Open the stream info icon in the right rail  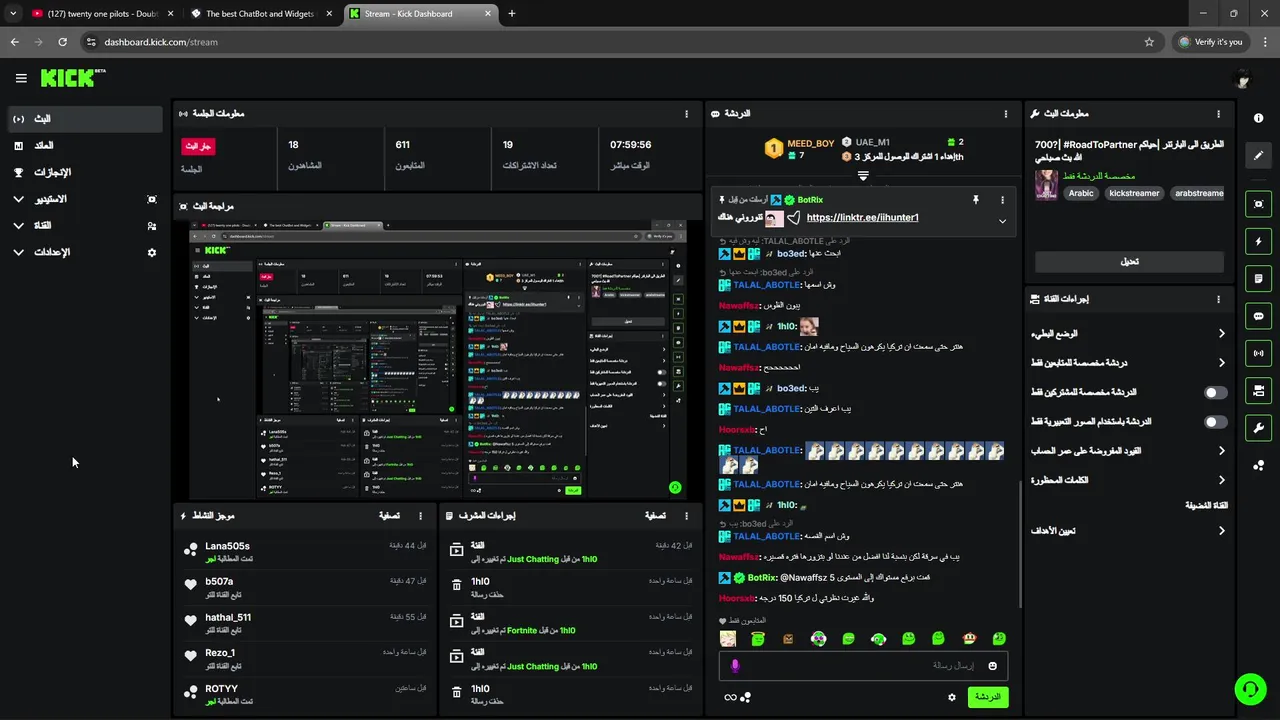1258,118
